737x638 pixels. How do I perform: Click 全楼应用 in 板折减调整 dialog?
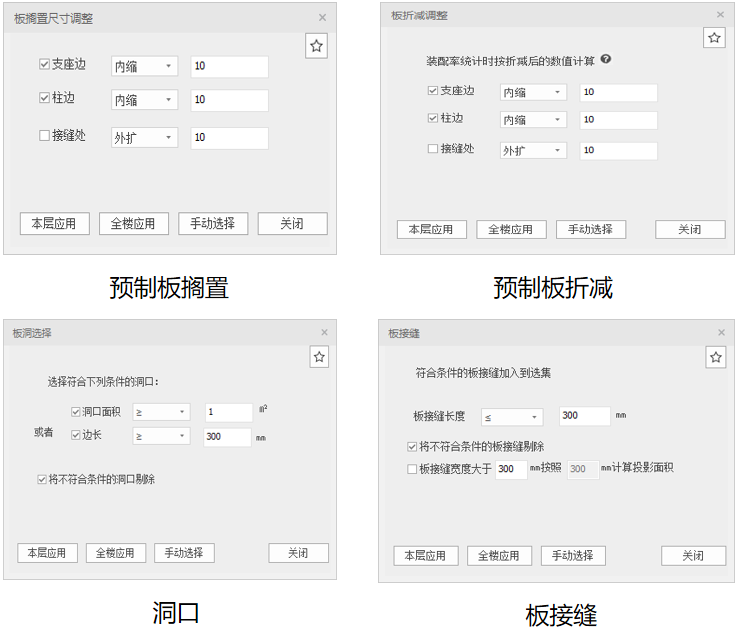tap(511, 229)
